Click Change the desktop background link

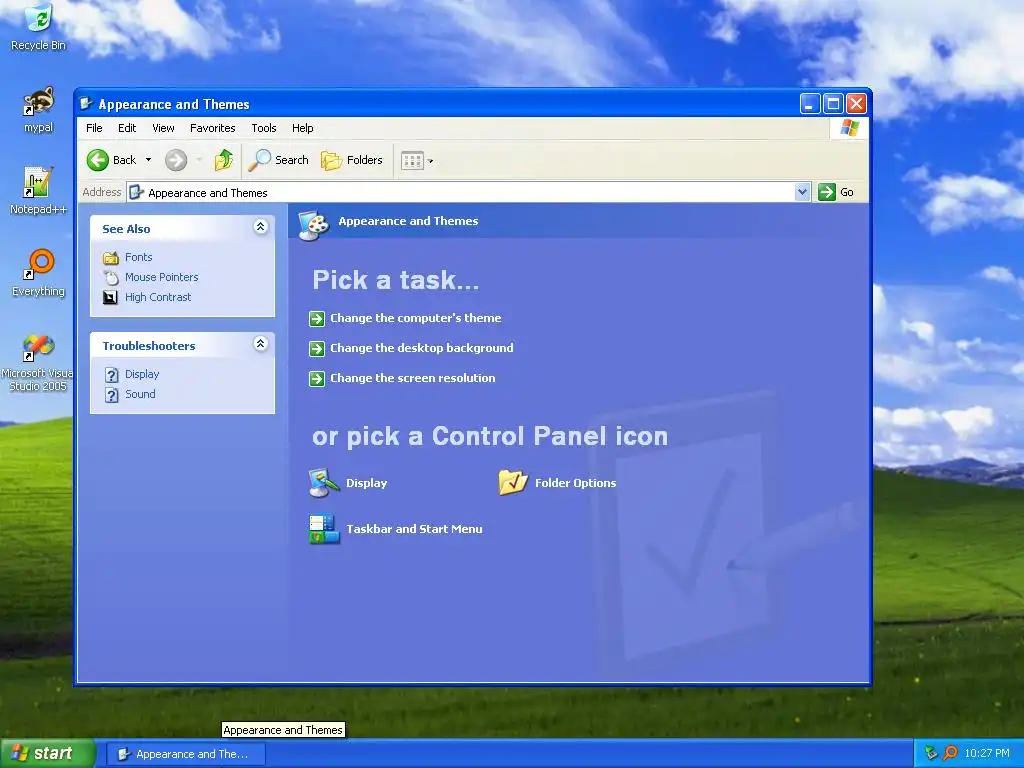422,348
